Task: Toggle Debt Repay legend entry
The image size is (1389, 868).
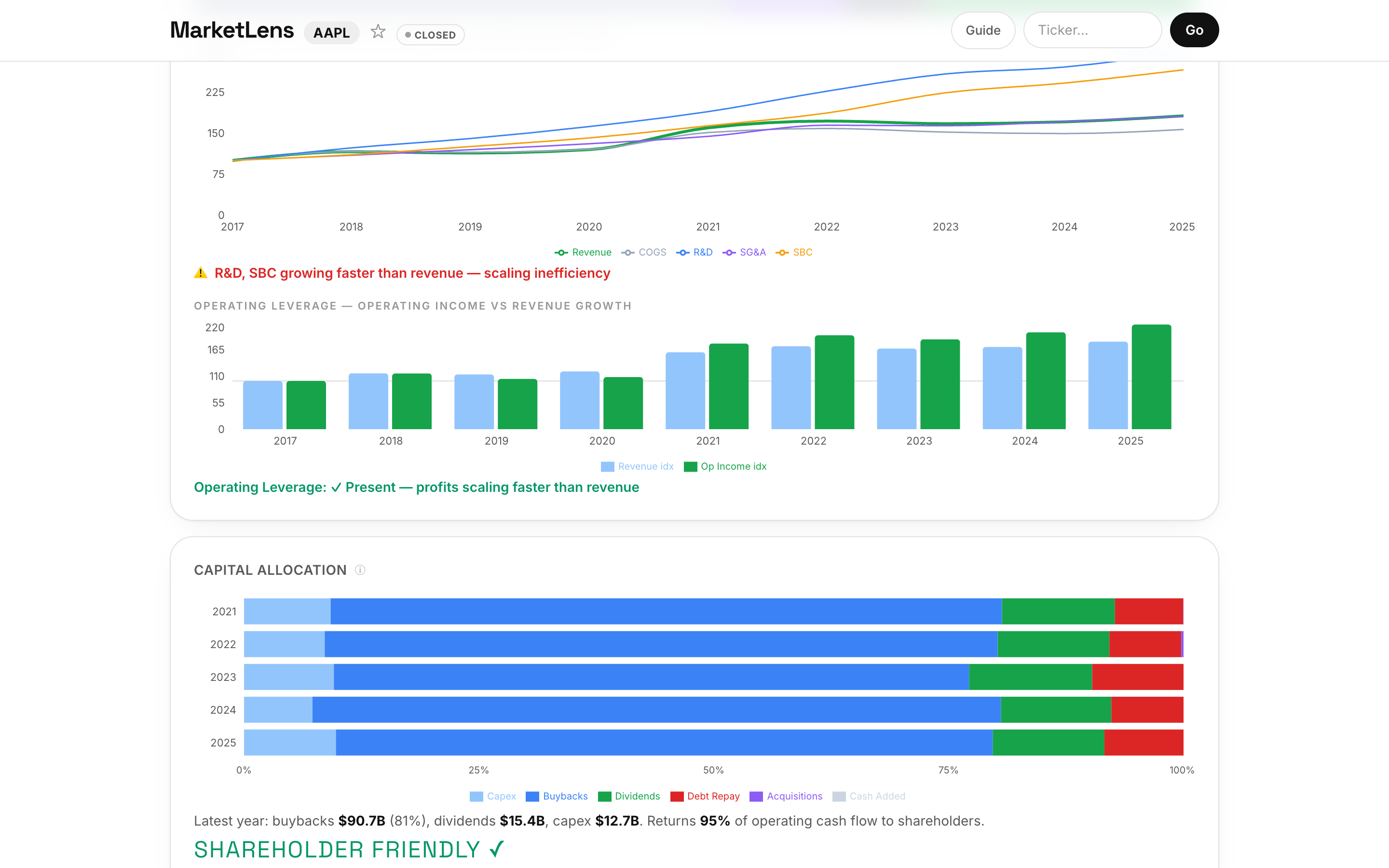Action: coord(705,796)
